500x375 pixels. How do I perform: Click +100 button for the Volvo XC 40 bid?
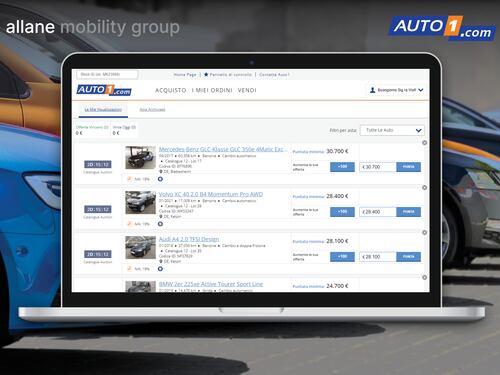[x=342, y=212]
